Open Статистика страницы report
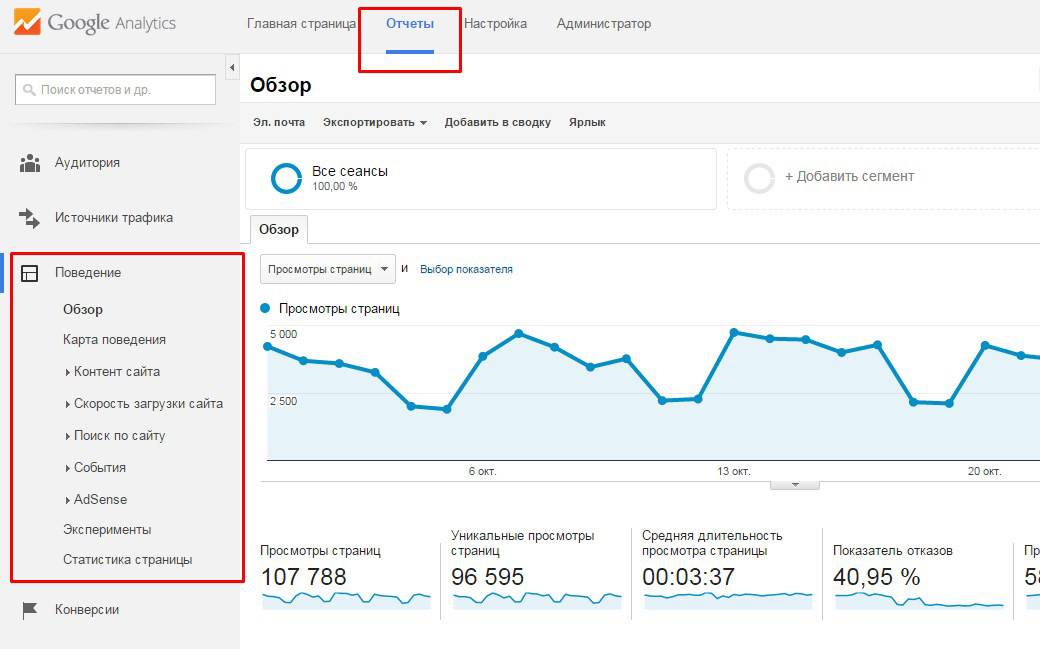 pyautogui.click(x=127, y=560)
